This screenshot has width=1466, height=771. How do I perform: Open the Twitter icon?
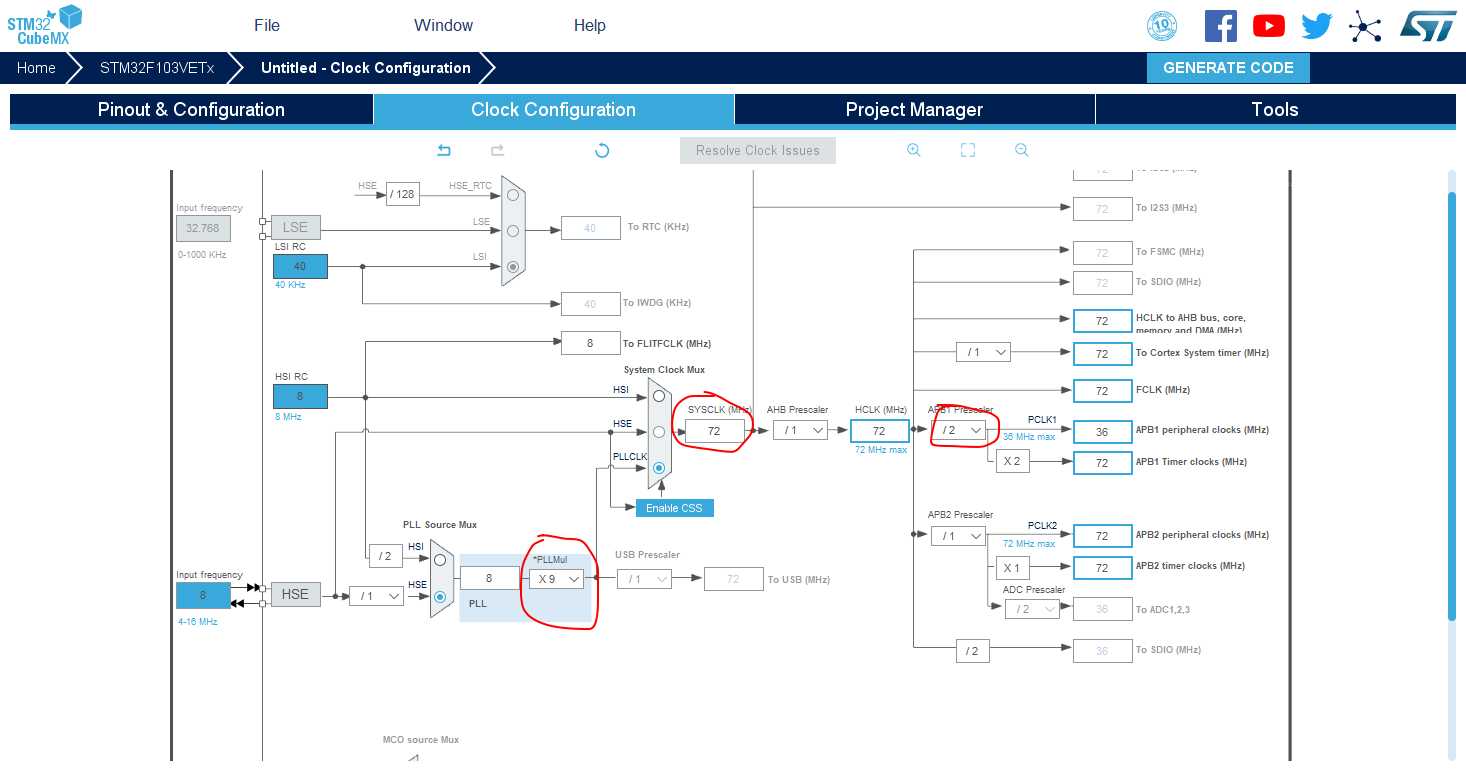pos(1317,26)
